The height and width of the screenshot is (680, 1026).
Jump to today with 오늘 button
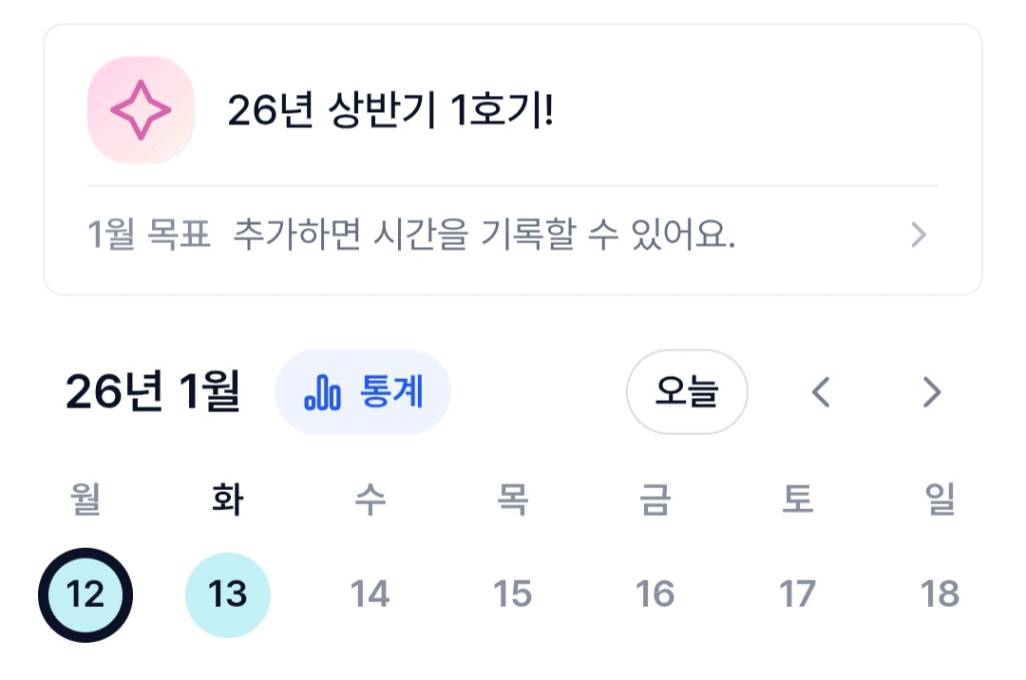(686, 392)
